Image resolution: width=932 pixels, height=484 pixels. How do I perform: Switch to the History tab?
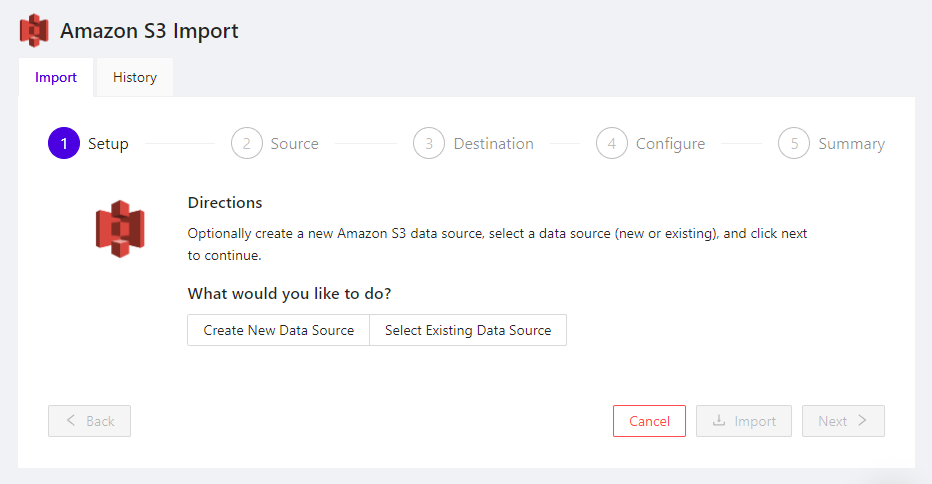(134, 77)
